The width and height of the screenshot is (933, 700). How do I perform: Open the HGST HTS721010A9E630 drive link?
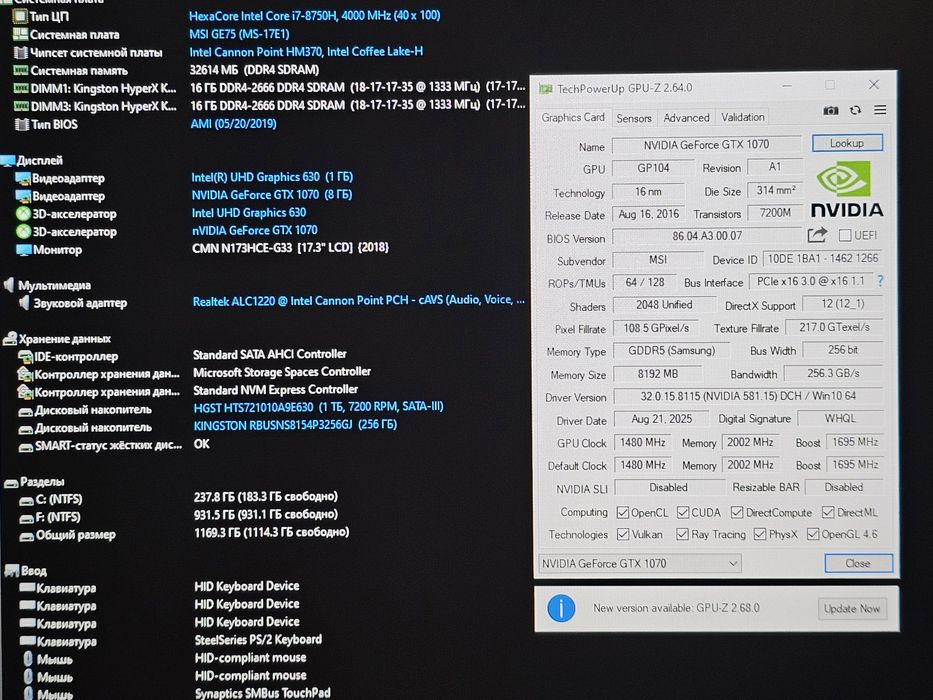(x=318, y=407)
